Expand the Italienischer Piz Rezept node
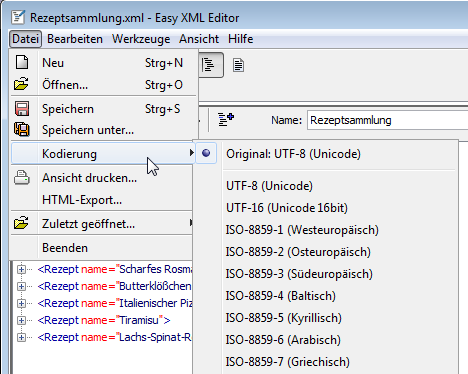This screenshot has width=468, height=374. click(21, 303)
